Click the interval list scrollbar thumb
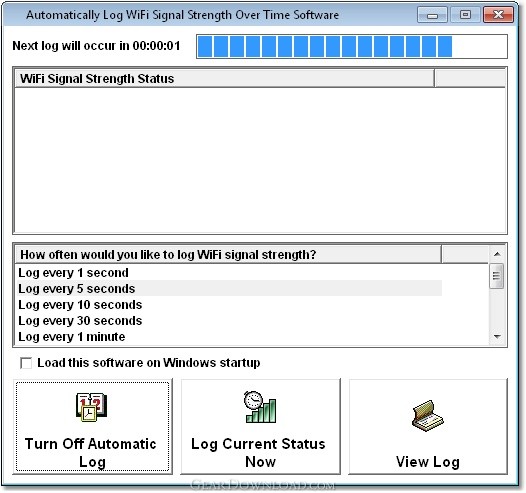Screen dimensions: 526x493 click(x=496, y=276)
